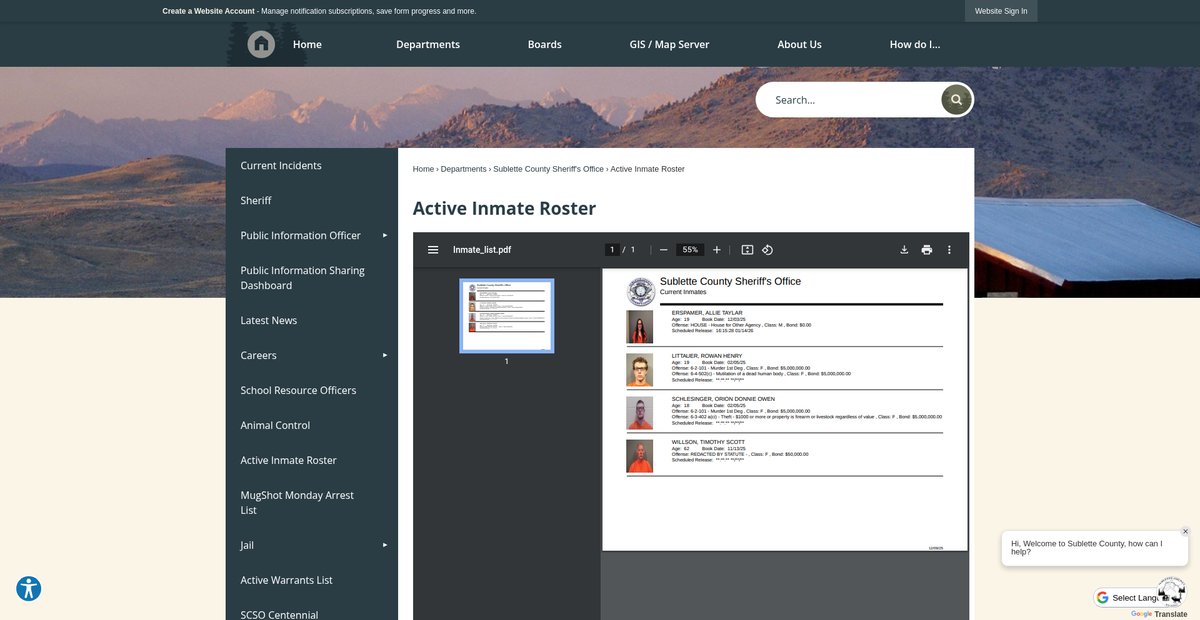Screen dimensions: 1200x620
Task: Open the Sublette County Sheriff's Office breadcrumb link
Action: (x=548, y=169)
